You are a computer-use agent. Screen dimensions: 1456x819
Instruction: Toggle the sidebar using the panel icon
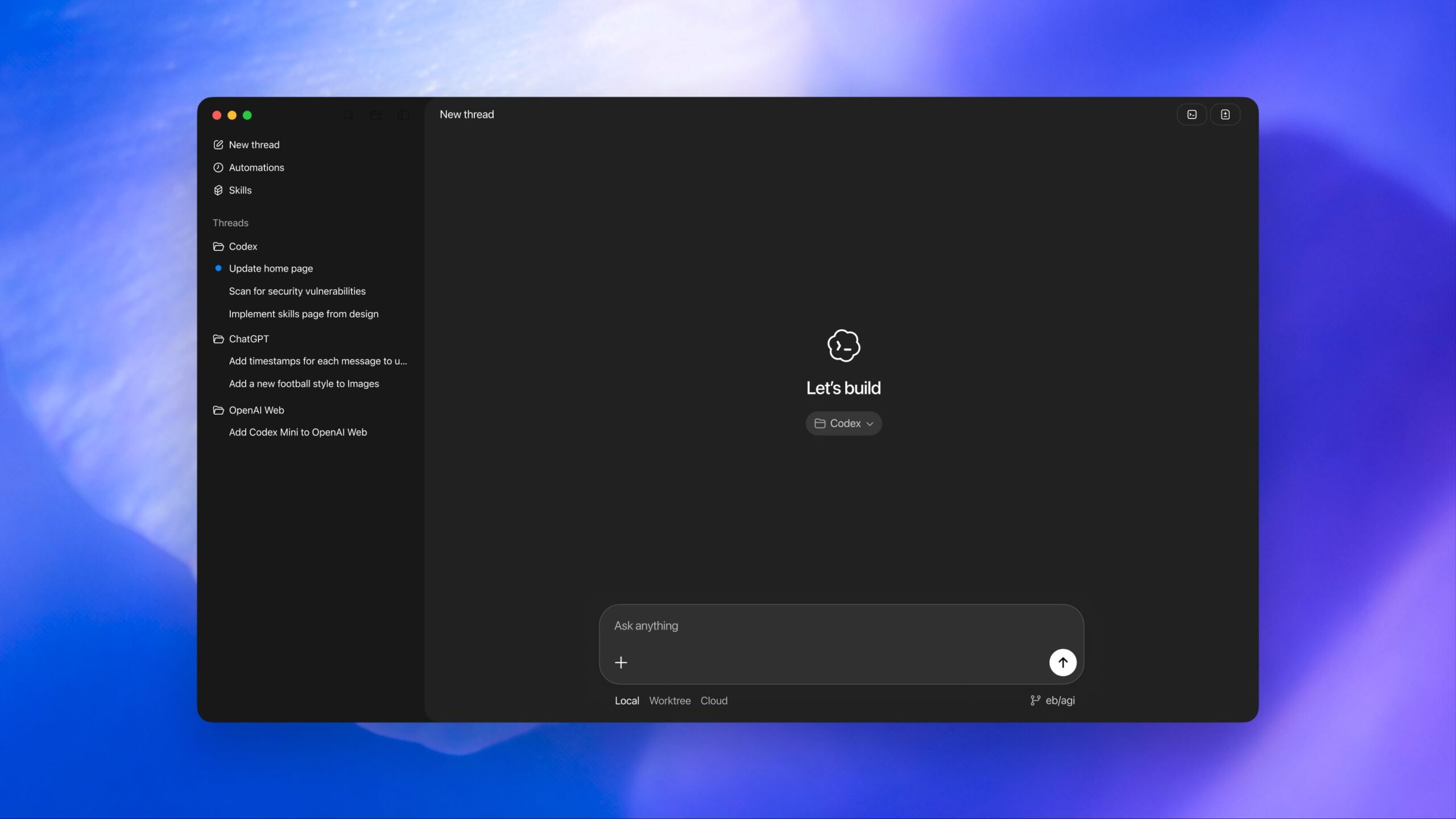(403, 115)
